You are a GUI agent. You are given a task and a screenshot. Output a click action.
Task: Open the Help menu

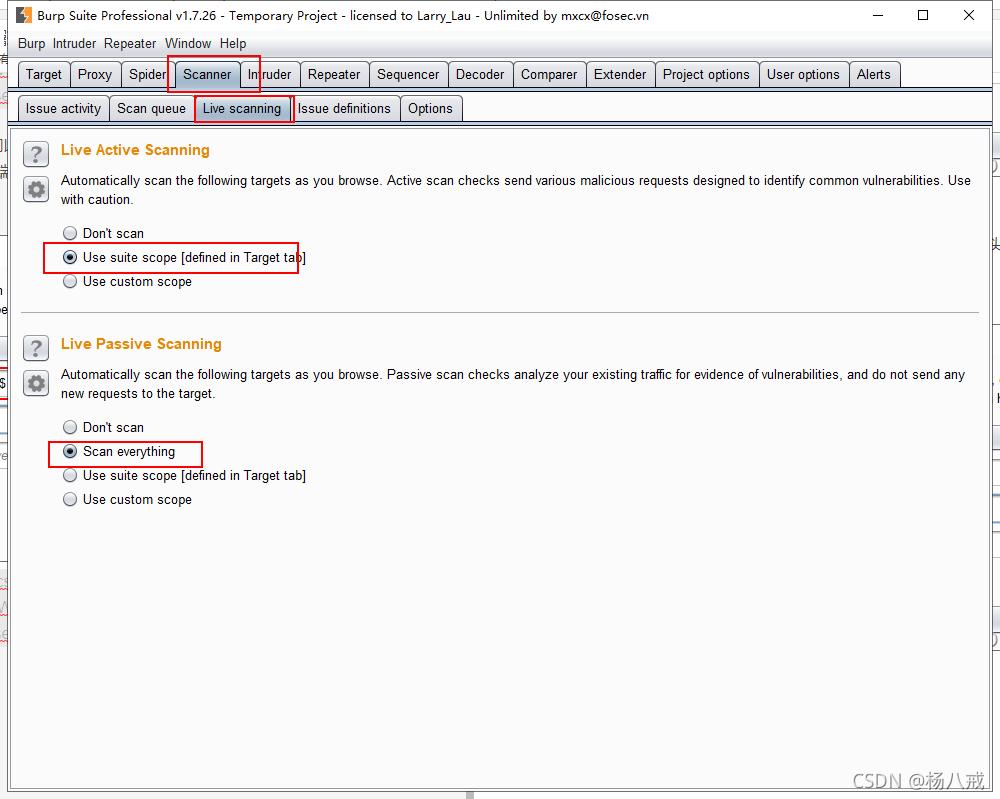coord(233,43)
